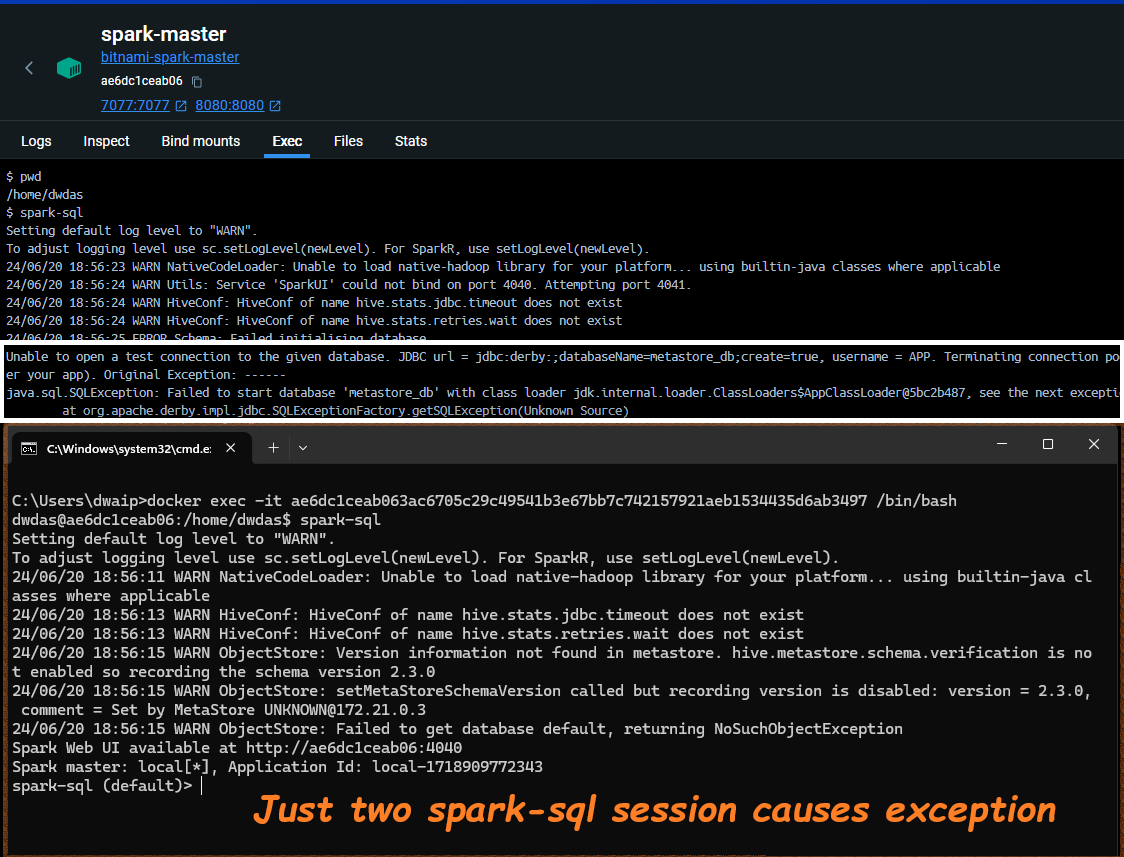Close the cmd.exe terminal tab
Image resolution: width=1124 pixels, height=857 pixels.
(231, 448)
